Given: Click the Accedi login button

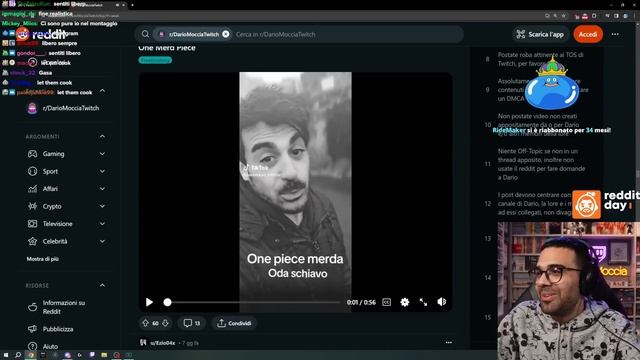Looking at the screenshot, I should click(588, 34).
